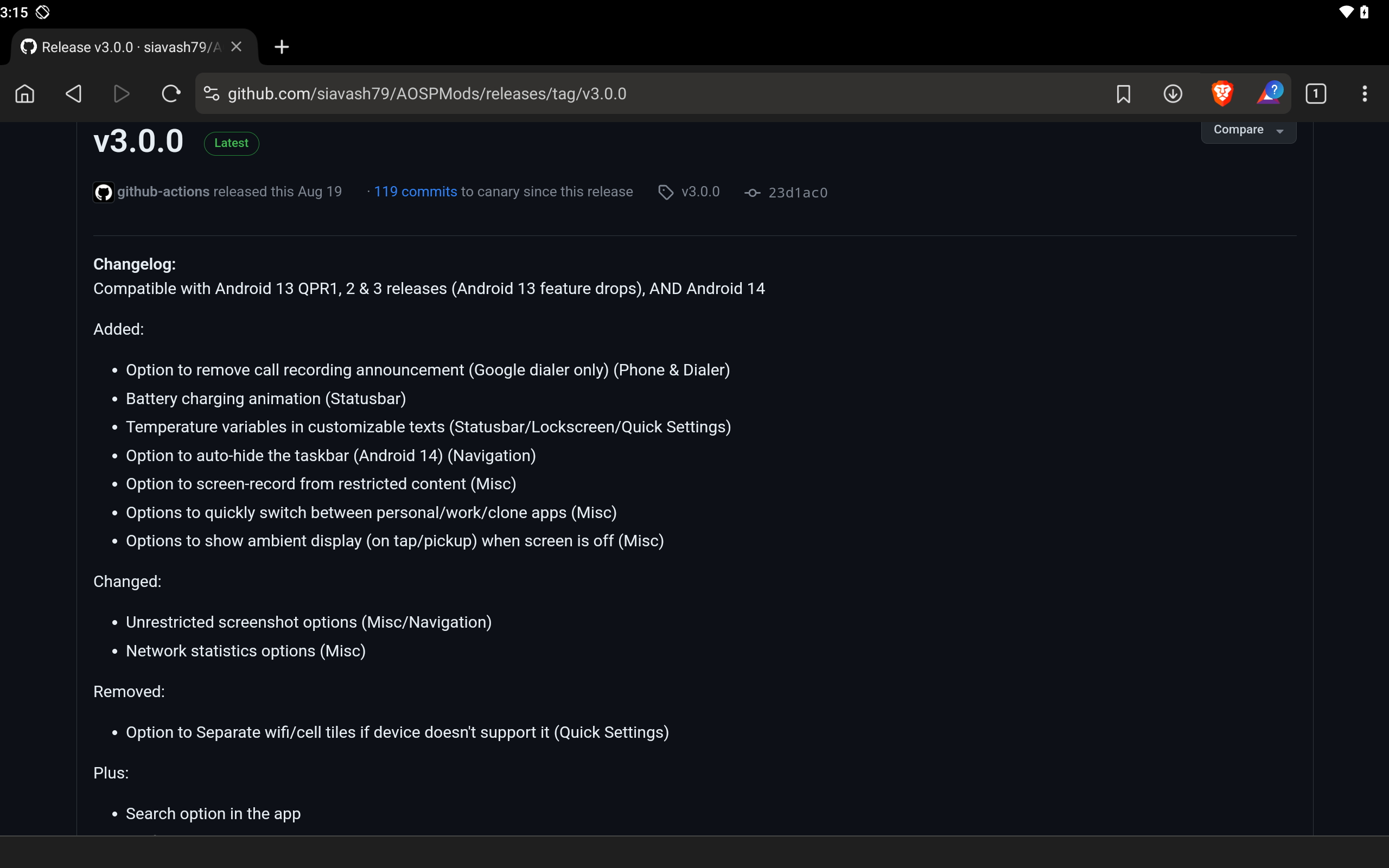1389x868 pixels.
Task: Visit the github-actions profile
Action: pos(162,192)
